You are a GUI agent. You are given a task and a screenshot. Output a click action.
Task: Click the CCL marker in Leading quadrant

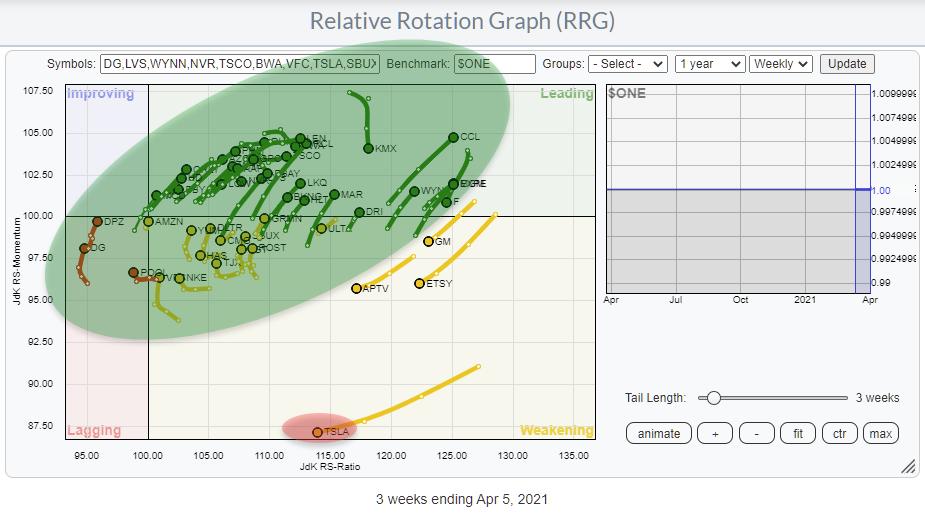click(453, 137)
